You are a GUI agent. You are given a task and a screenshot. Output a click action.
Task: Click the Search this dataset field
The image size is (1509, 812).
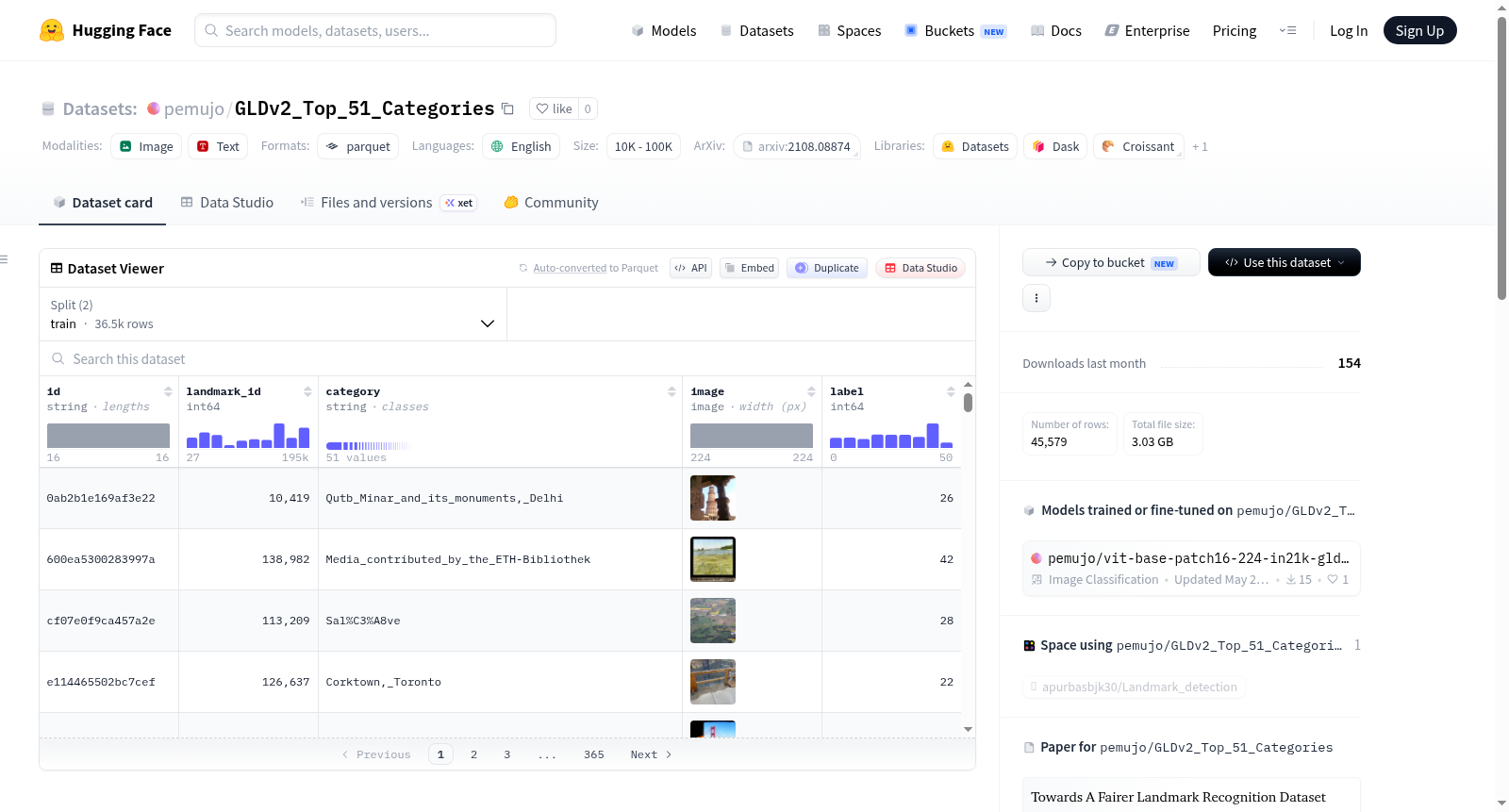(x=507, y=358)
